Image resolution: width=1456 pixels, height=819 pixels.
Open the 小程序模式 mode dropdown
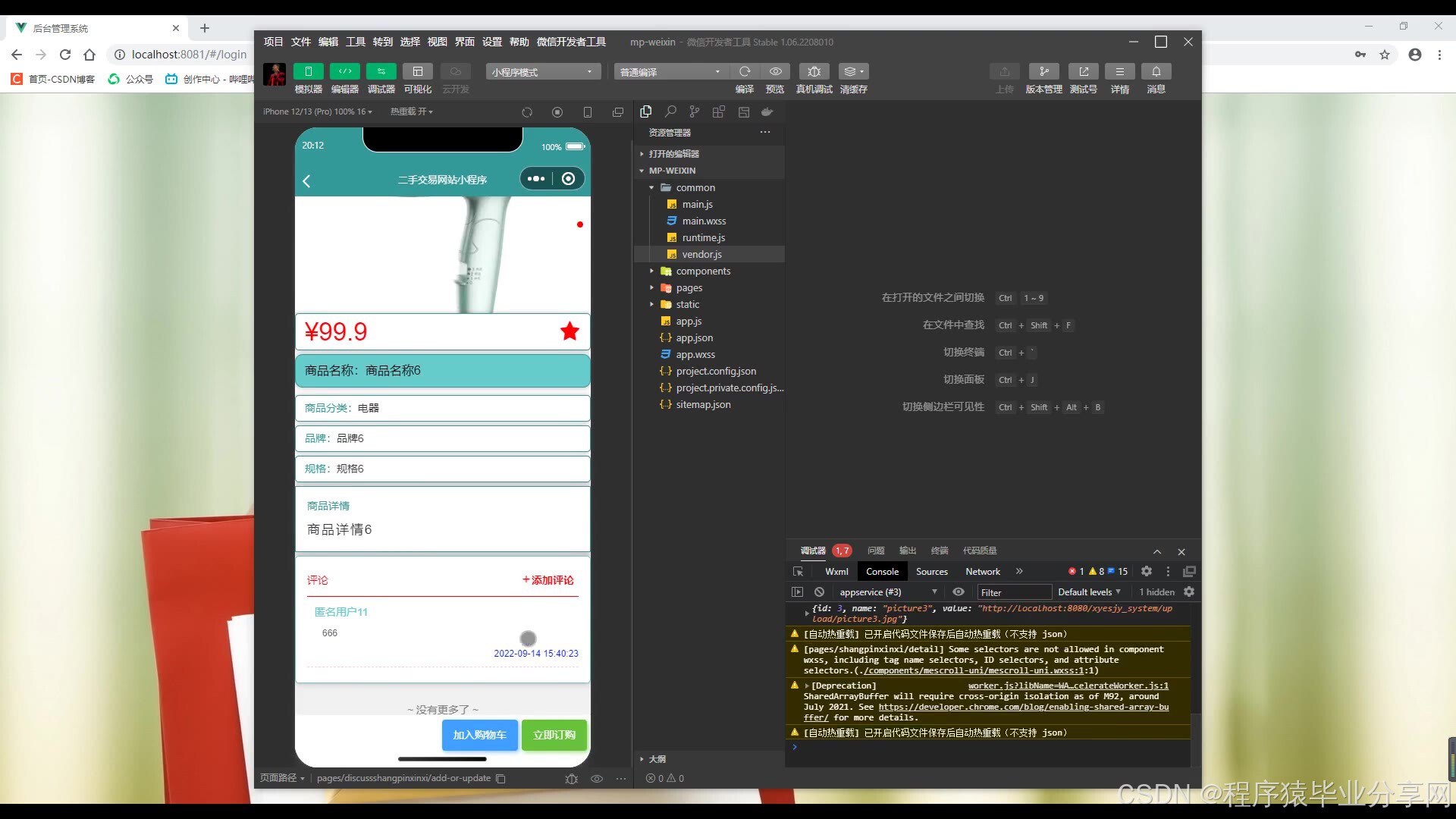coord(543,72)
